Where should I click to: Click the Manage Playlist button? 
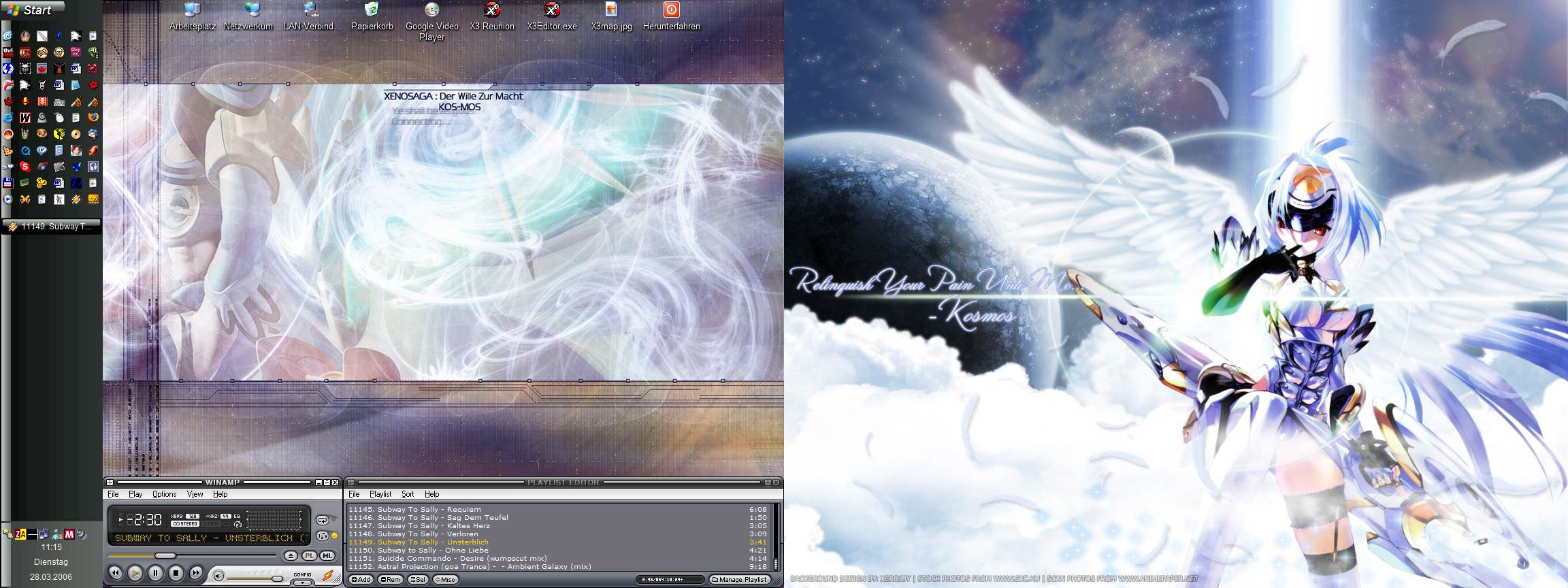click(740, 580)
